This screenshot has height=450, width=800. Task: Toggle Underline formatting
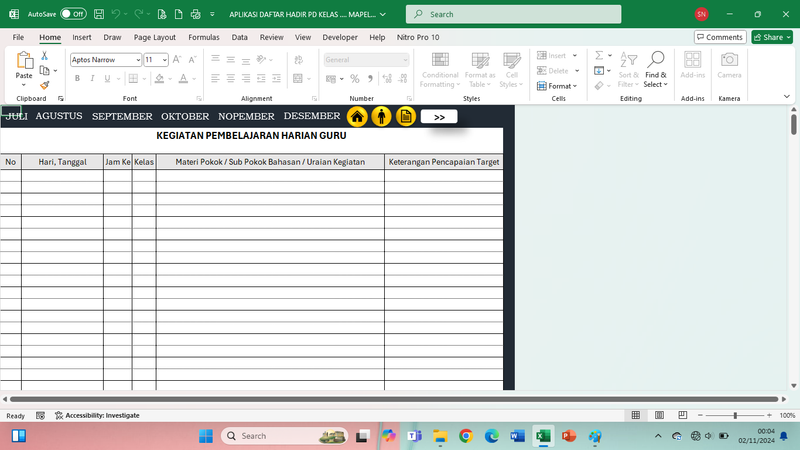tap(107, 79)
